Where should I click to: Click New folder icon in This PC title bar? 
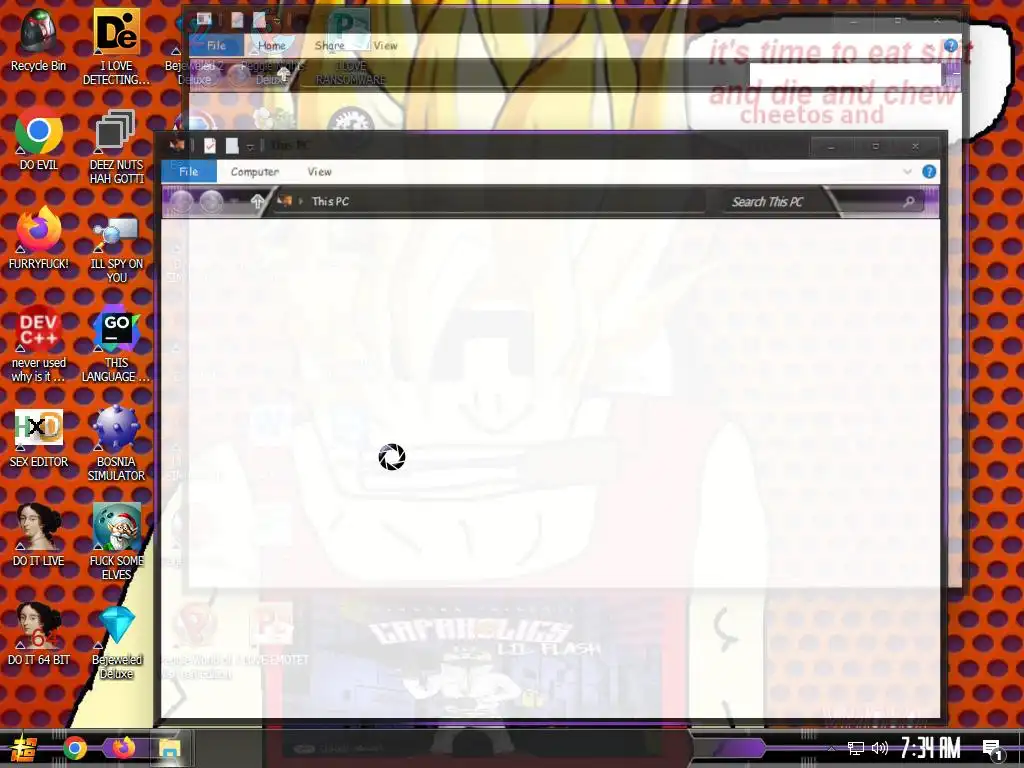pos(232,146)
